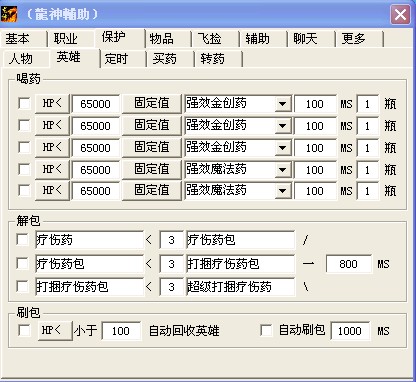Click the 龍神輔助 app icon in title bar
The width and height of the screenshot is (416, 382).
click(x=9, y=14)
